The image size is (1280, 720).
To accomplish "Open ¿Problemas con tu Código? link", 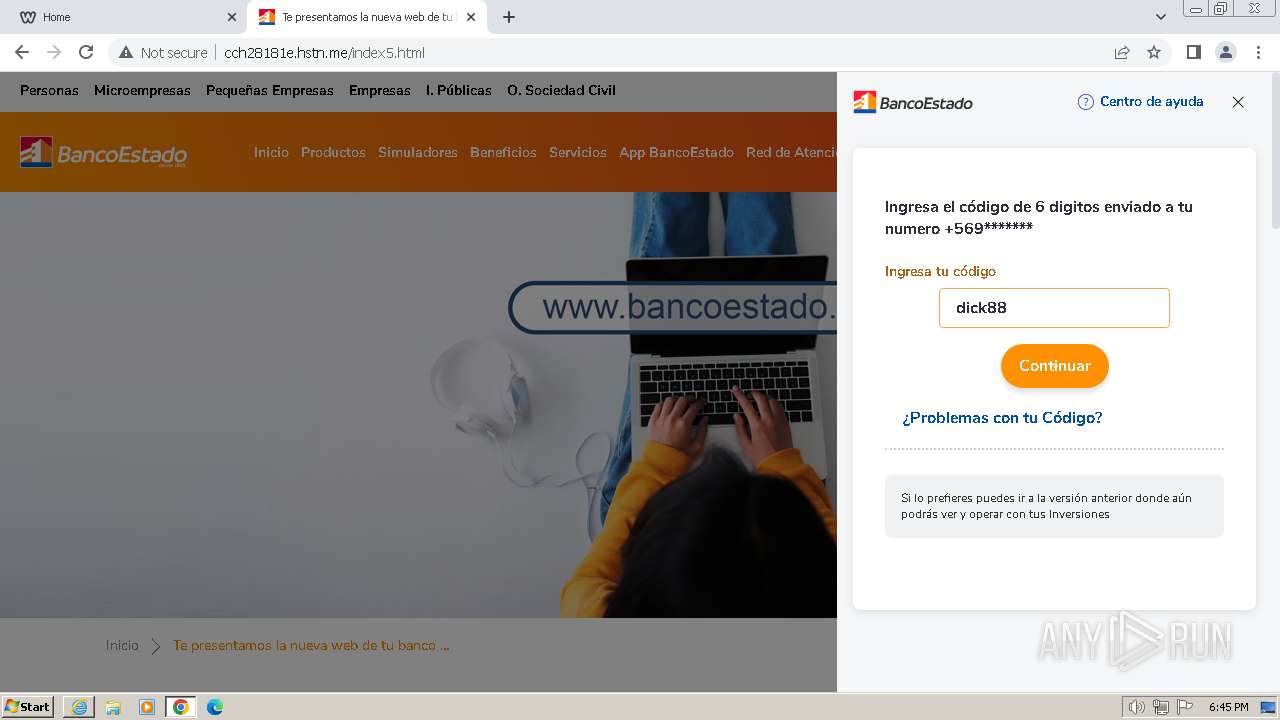I will pyautogui.click(x=1002, y=418).
